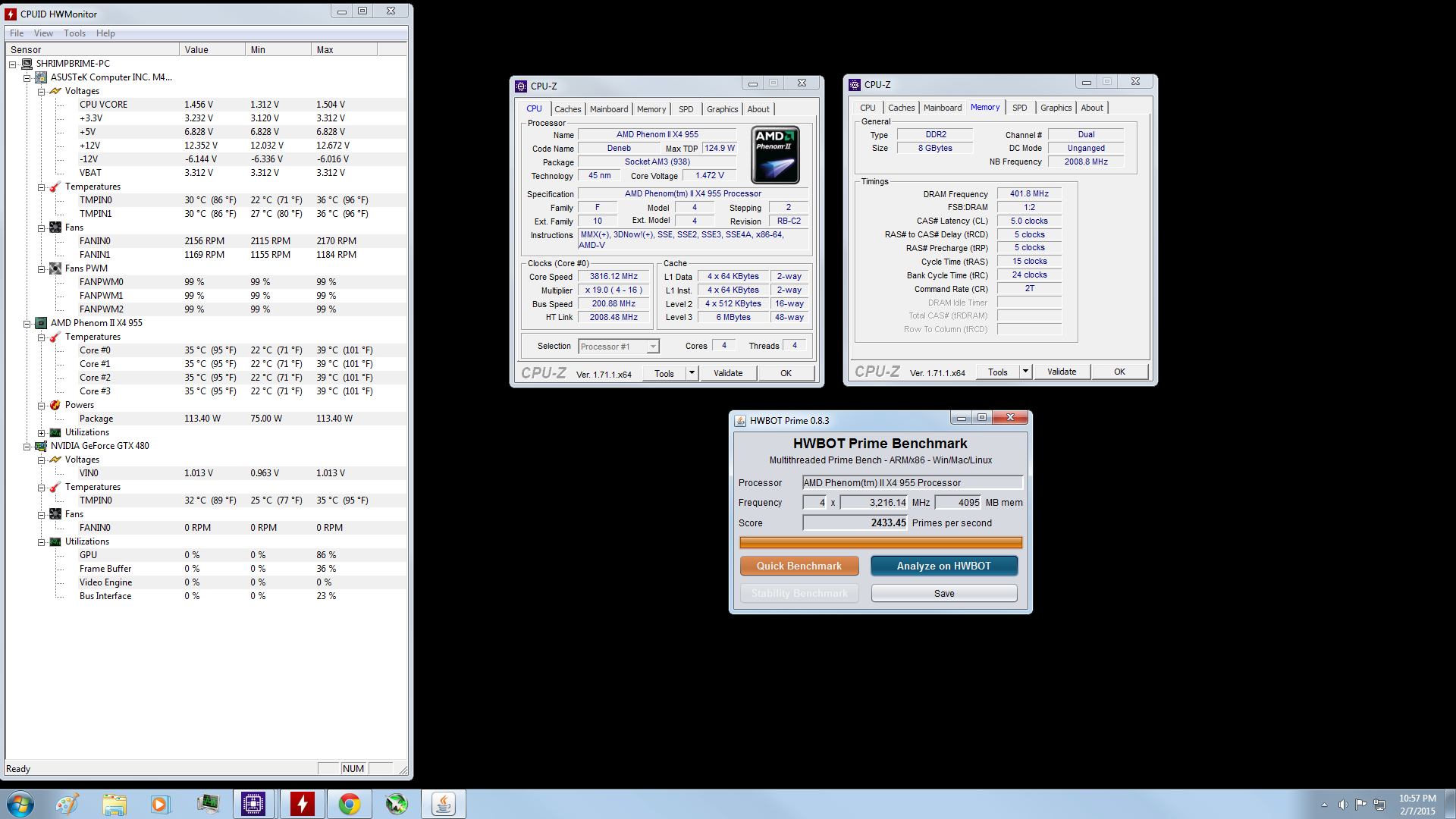Click the AMD Phenom II logo in CPU-Z
1456x819 pixels.
(x=775, y=155)
